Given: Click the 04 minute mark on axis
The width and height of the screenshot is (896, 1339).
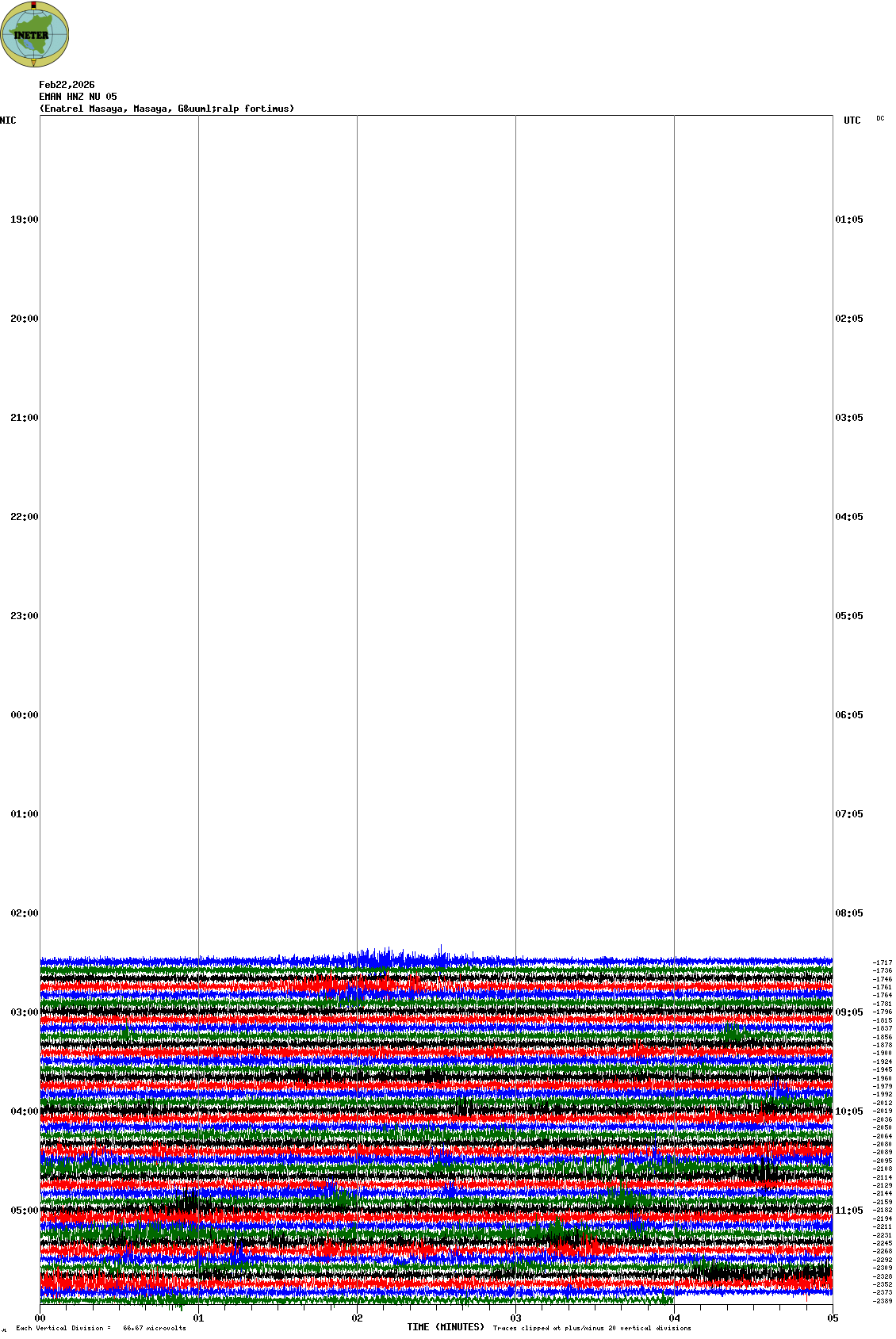Looking at the screenshot, I should pyautogui.click(x=674, y=1318).
